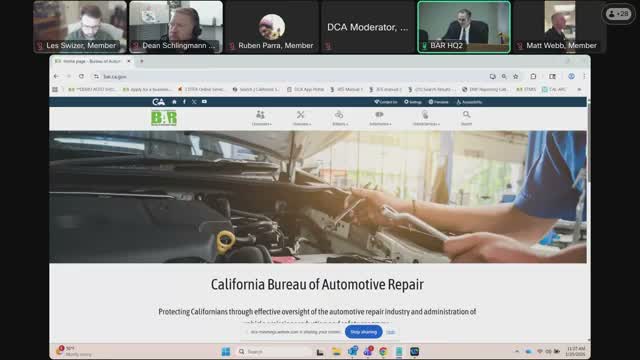
Task: Select the Home page Bureau of Automotive tab
Action: (x=92, y=61)
